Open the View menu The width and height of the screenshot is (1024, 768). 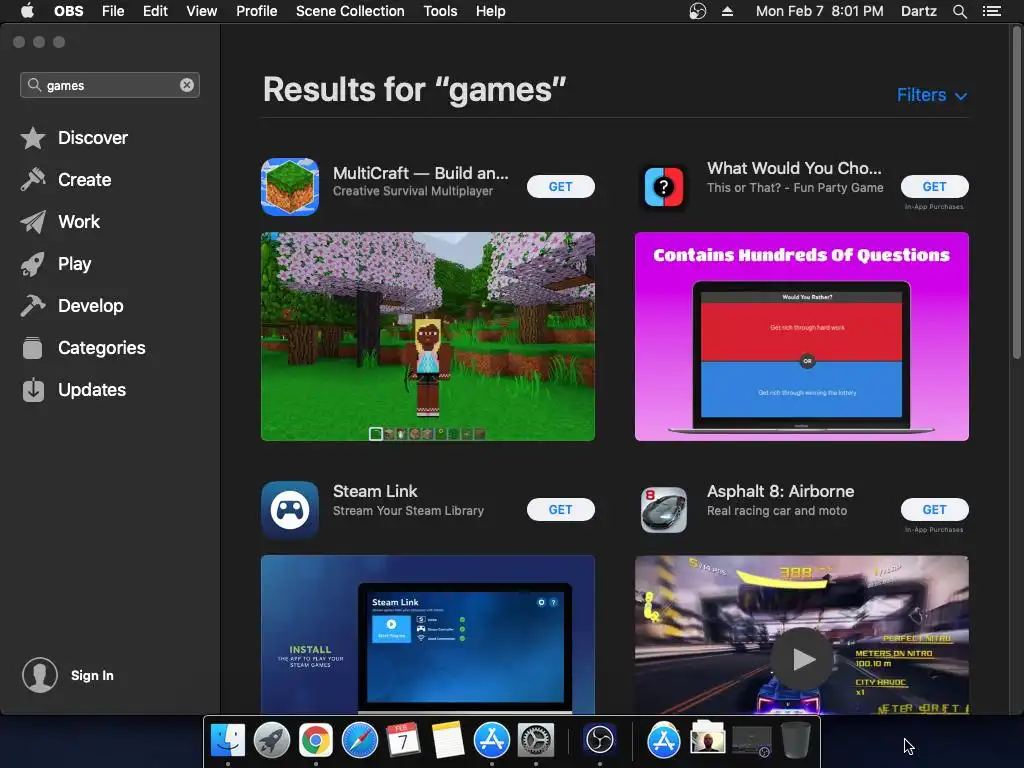click(x=201, y=11)
